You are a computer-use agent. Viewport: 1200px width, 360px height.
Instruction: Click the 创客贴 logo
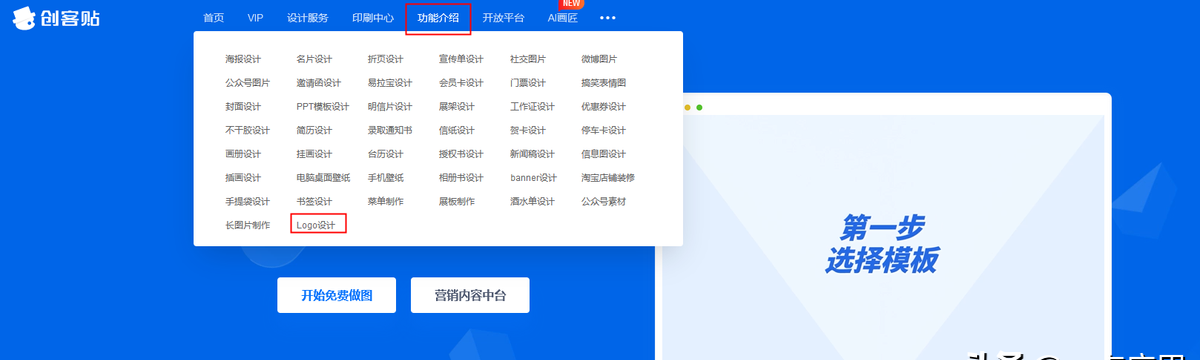56,17
